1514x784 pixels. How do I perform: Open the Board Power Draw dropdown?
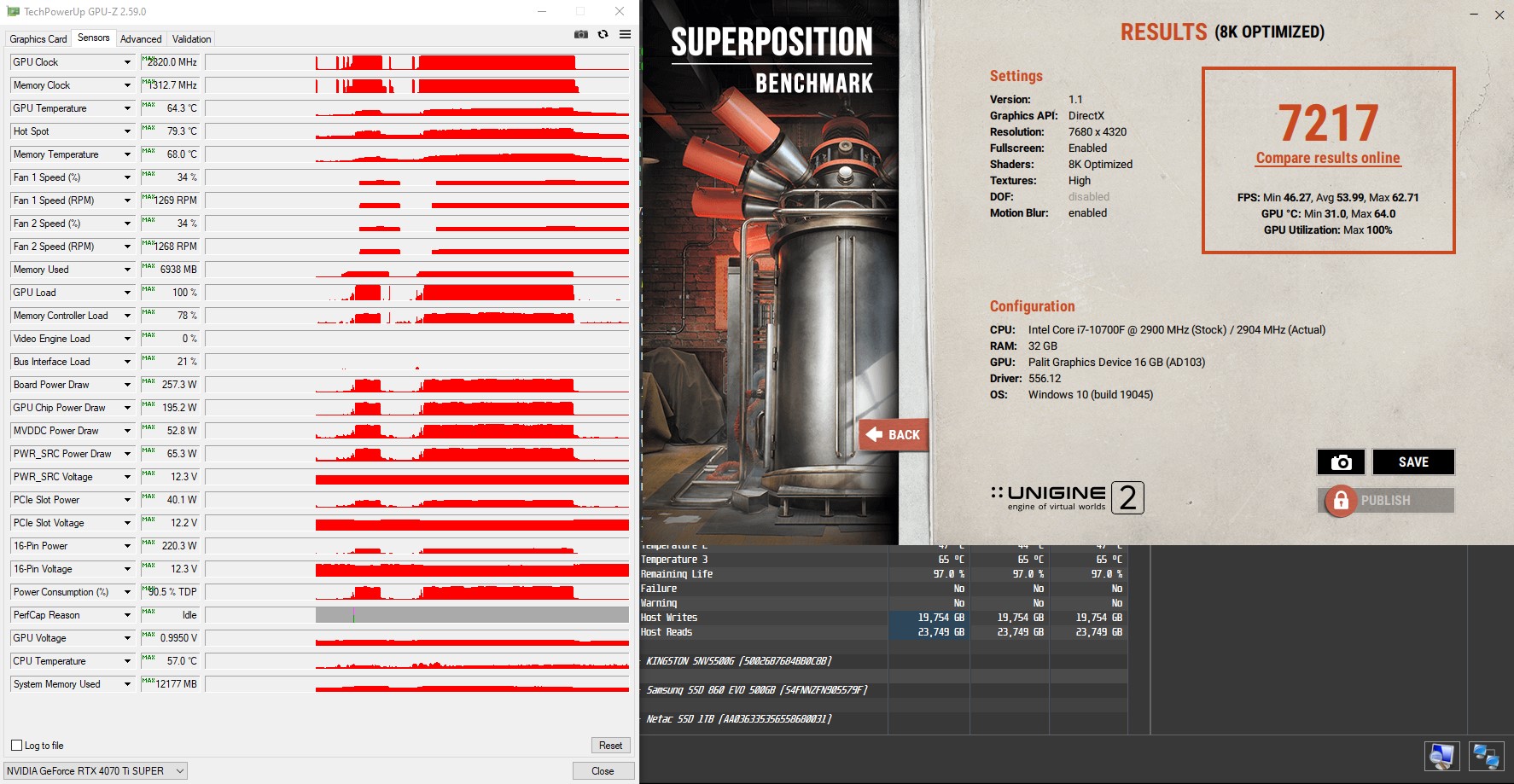click(x=127, y=385)
